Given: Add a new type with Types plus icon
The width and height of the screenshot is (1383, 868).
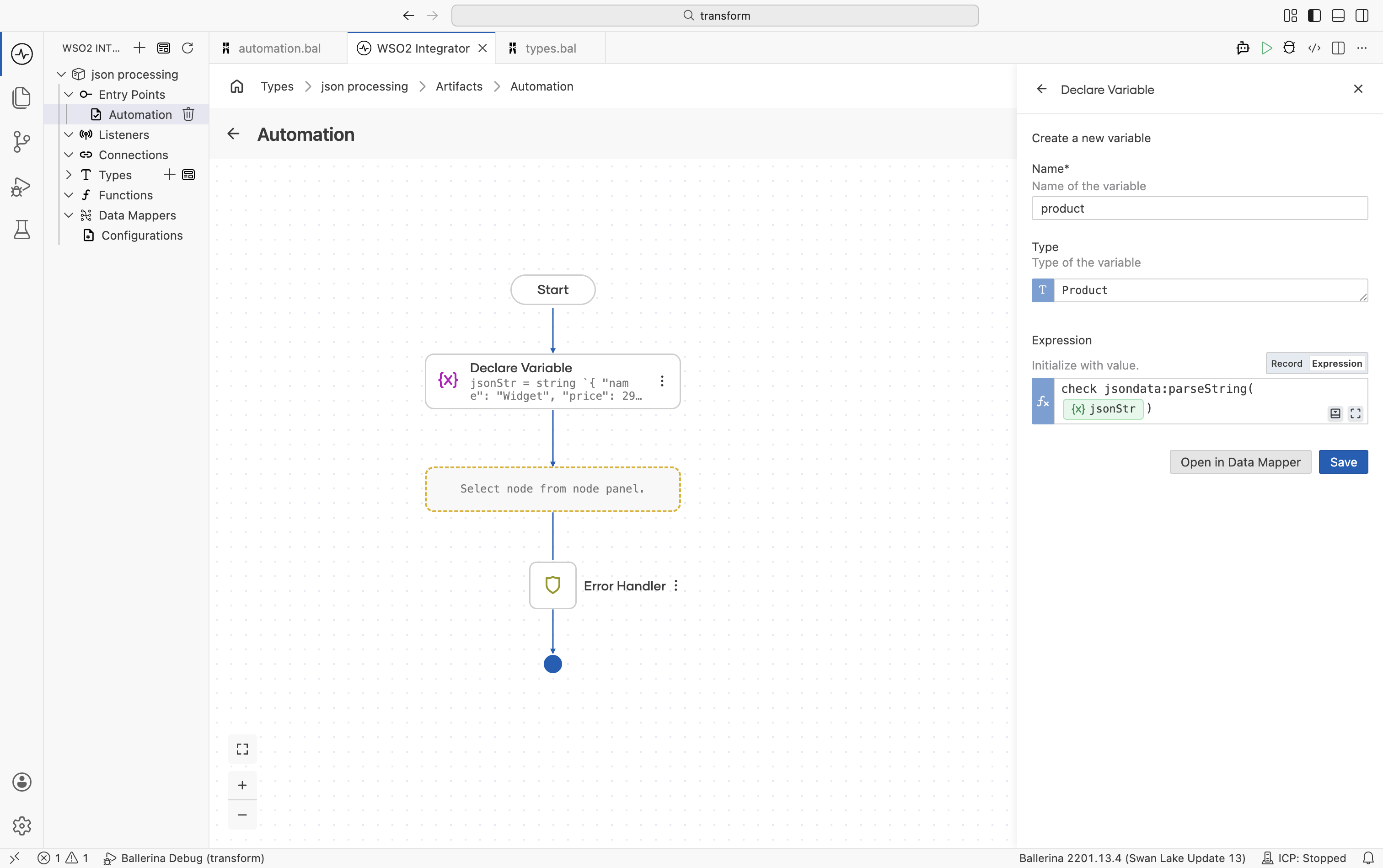Looking at the screenshot, I should pos(169,175).
